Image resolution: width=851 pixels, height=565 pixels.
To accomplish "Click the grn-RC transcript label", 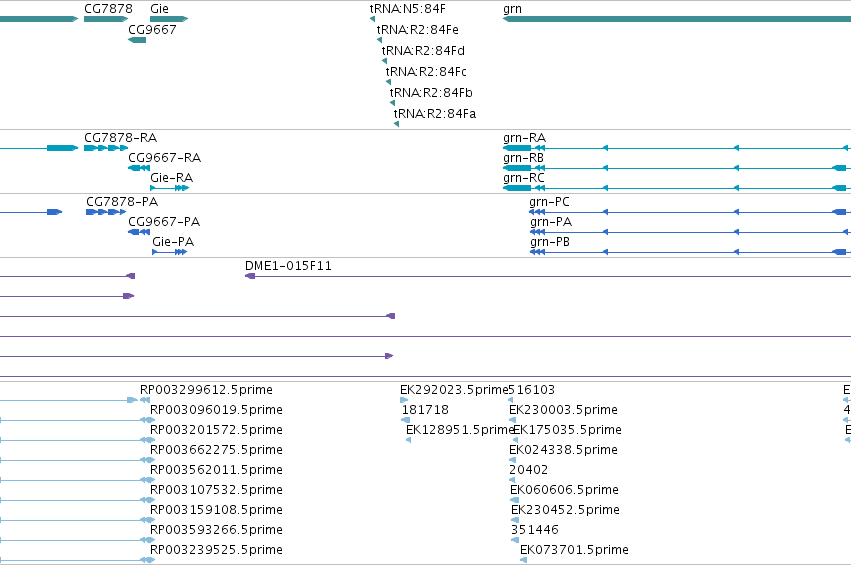I will click(524, 177).
